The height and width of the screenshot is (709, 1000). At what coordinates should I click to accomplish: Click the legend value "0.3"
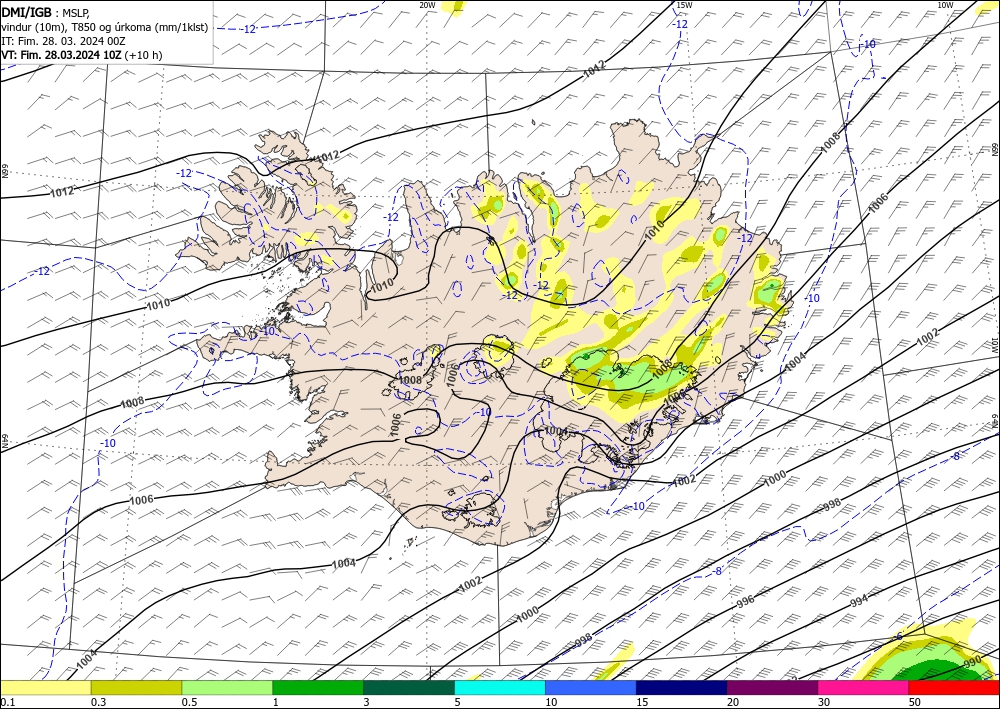pos(98,702)
